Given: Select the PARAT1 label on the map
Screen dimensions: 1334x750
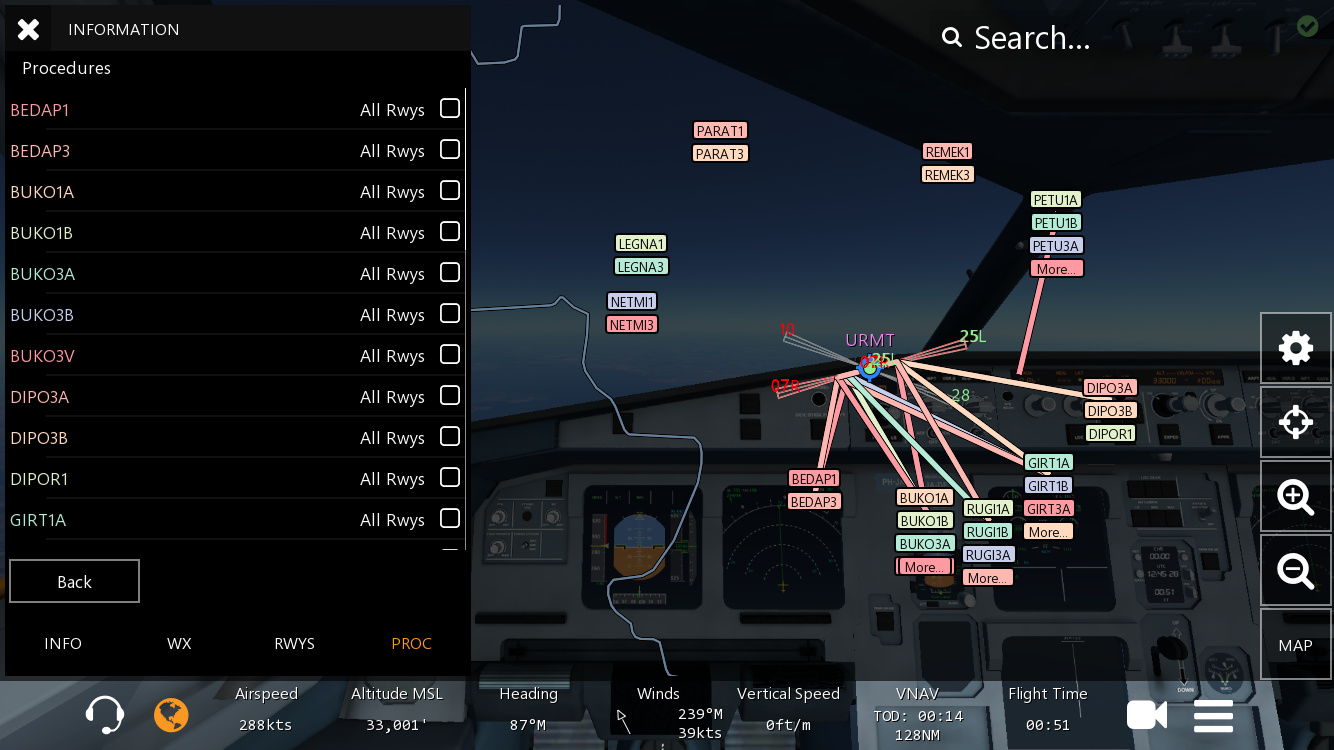Looking at the screenshot, I should tap(721, 131).
